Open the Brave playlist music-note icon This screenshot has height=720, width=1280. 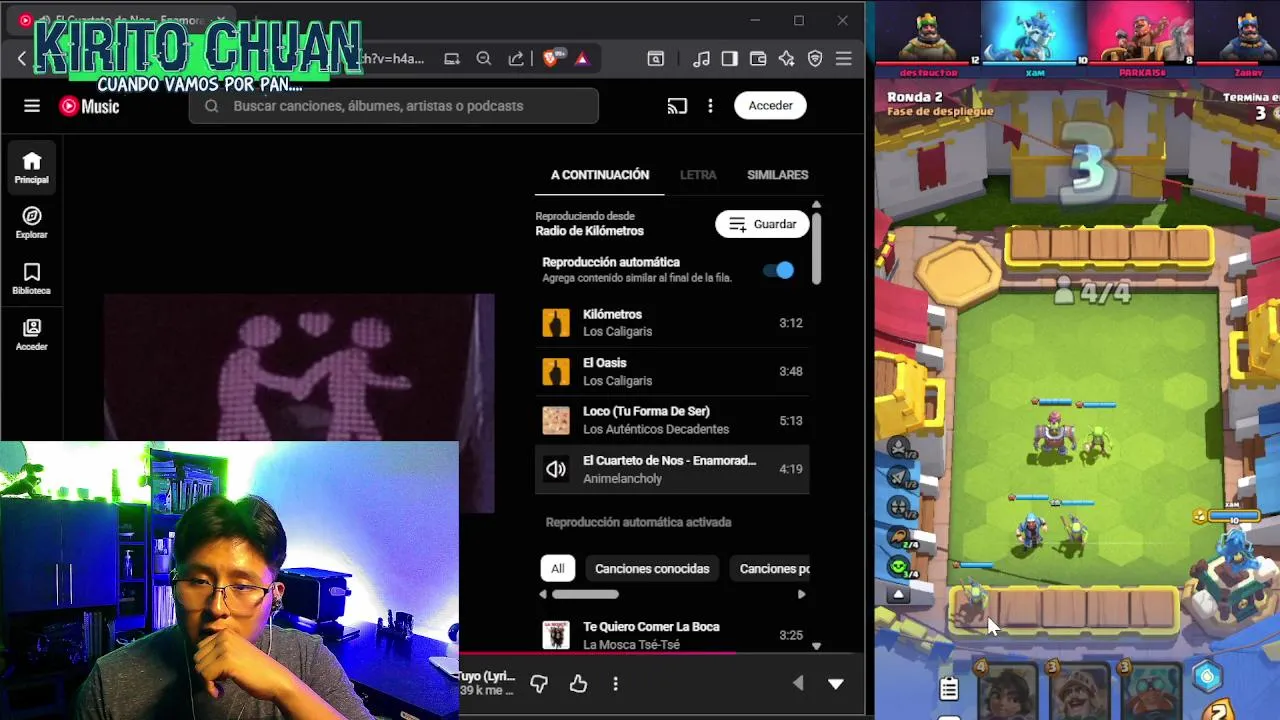pyautogui.click(x=702, y=59)
